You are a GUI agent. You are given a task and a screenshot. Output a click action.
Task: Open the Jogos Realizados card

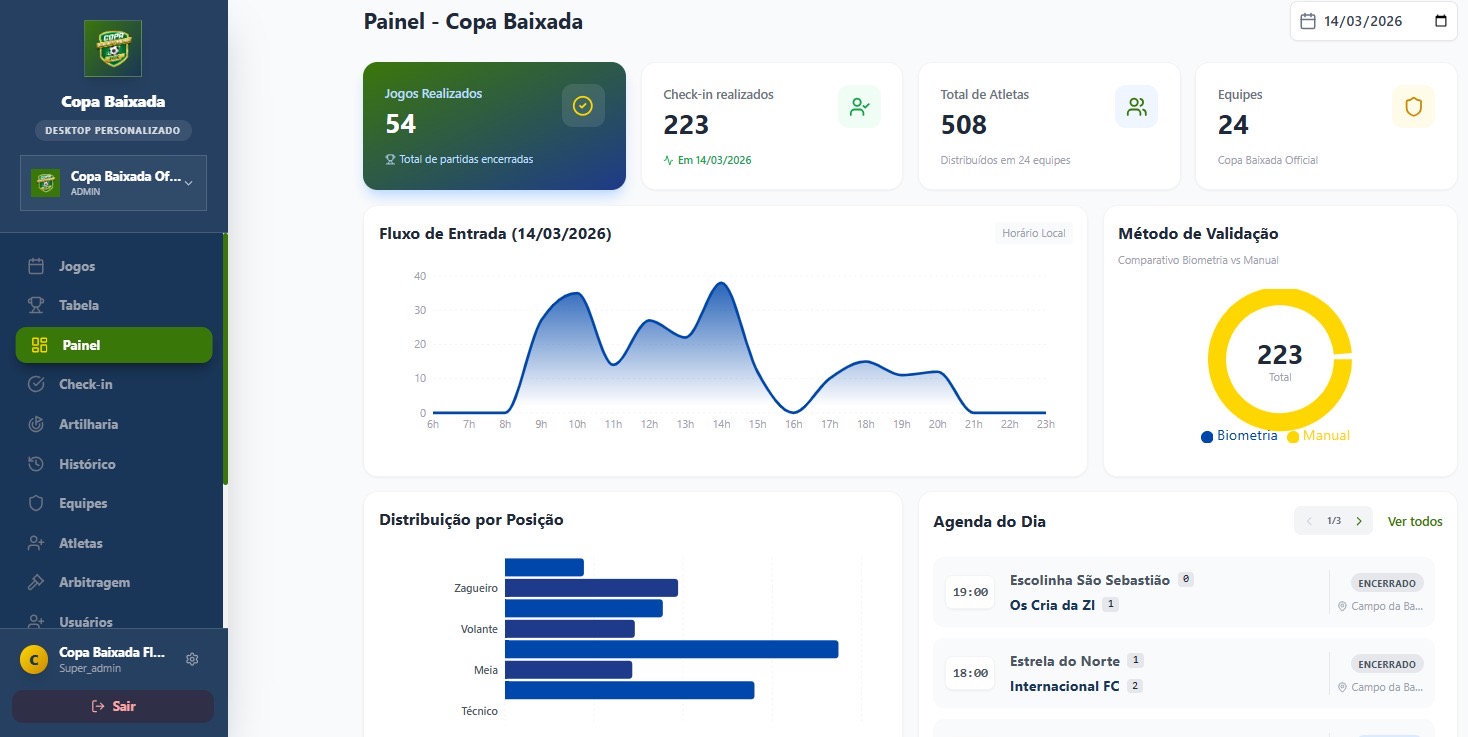[x=494, y=126]
